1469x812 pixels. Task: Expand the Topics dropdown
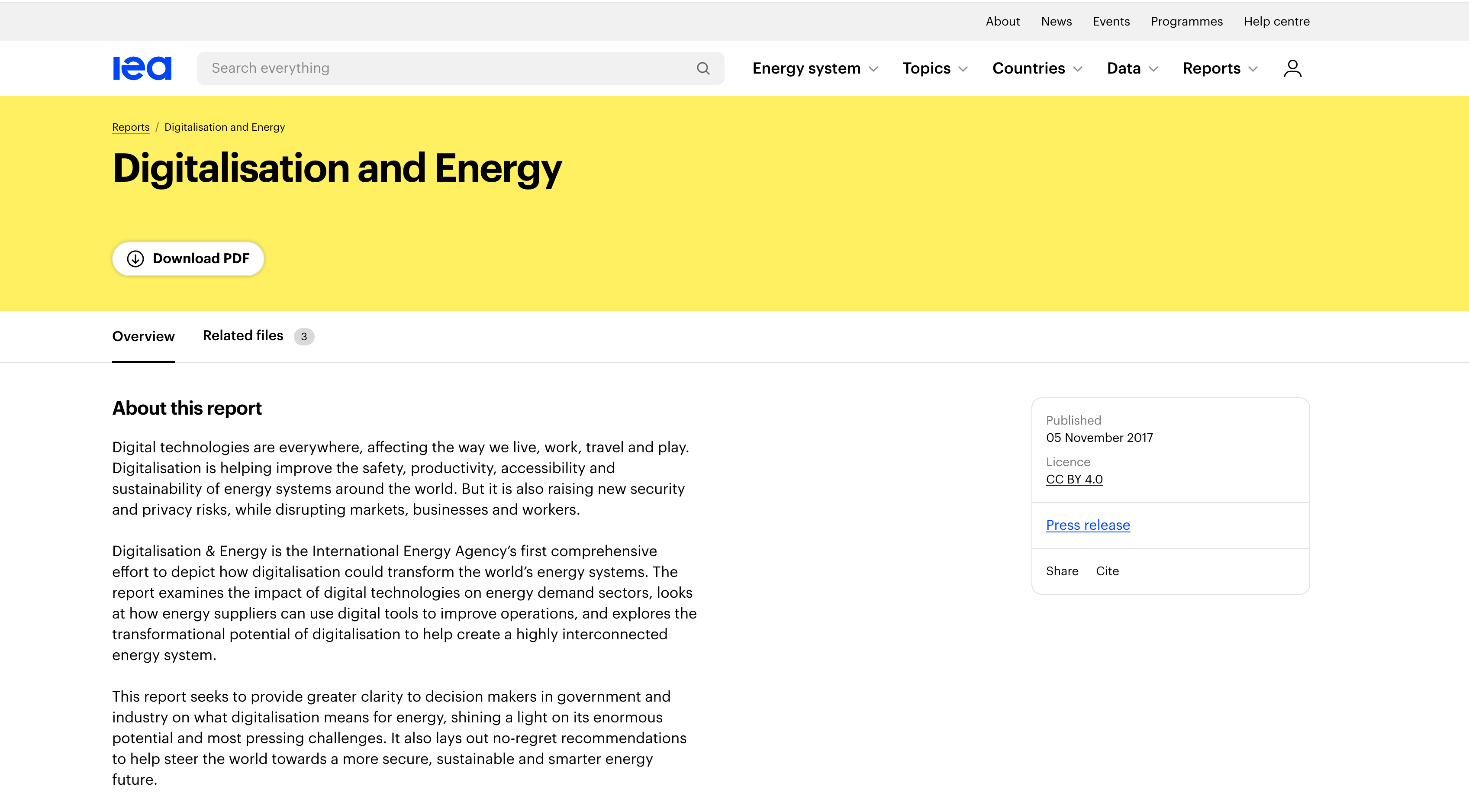(x=935, y=68)
